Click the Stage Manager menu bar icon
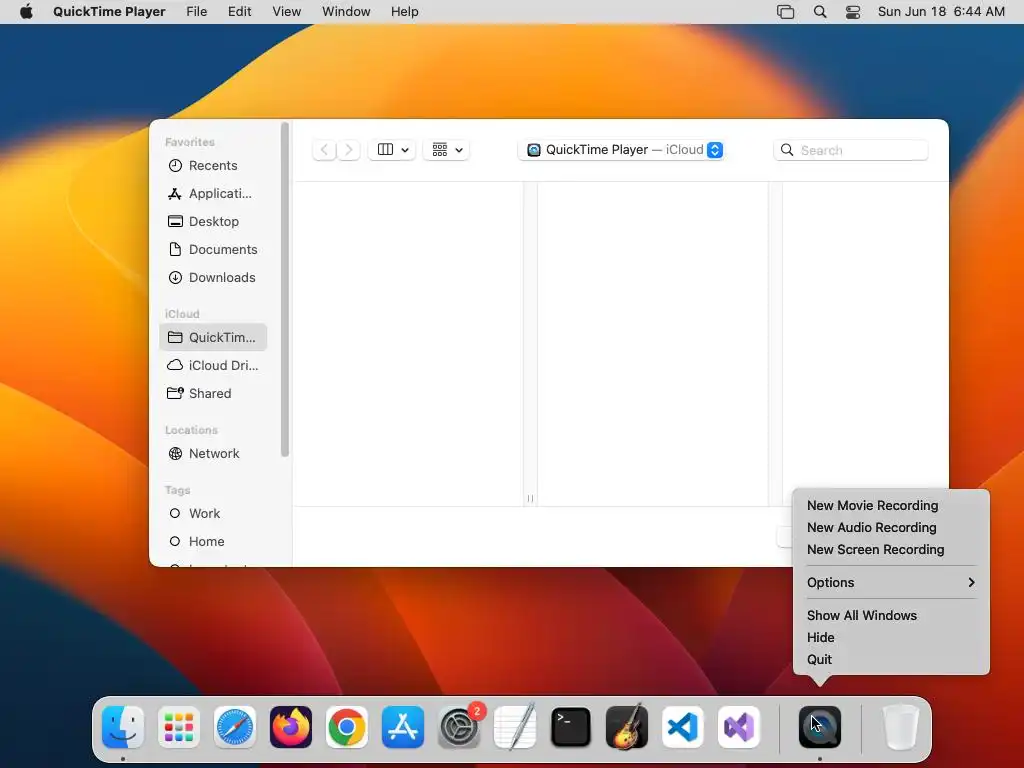The width and height of the screenshot is (1024, 768). pyautogui.click(x=786, y=12)
